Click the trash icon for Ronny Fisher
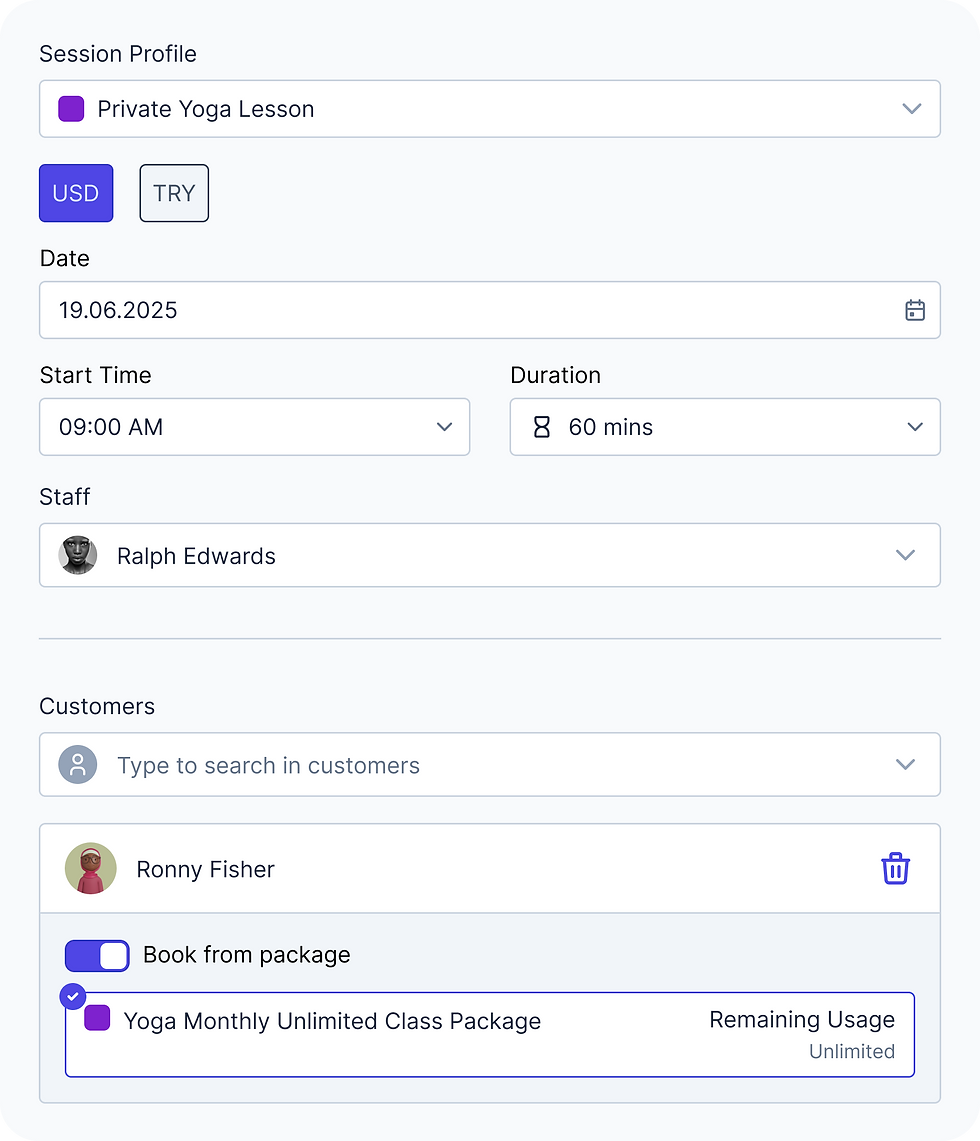The width and height of the screenshot is (980, 1141). [895, 868]
